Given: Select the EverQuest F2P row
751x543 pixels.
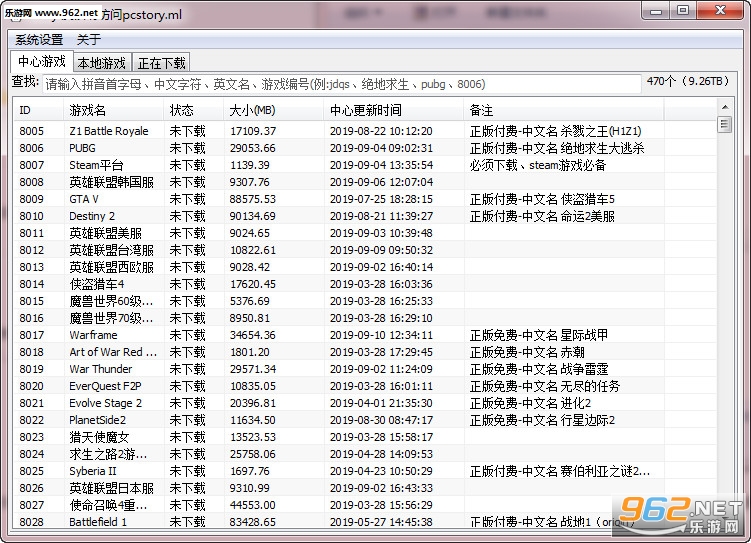Looking at the screenshot, I should coord(365,386).
